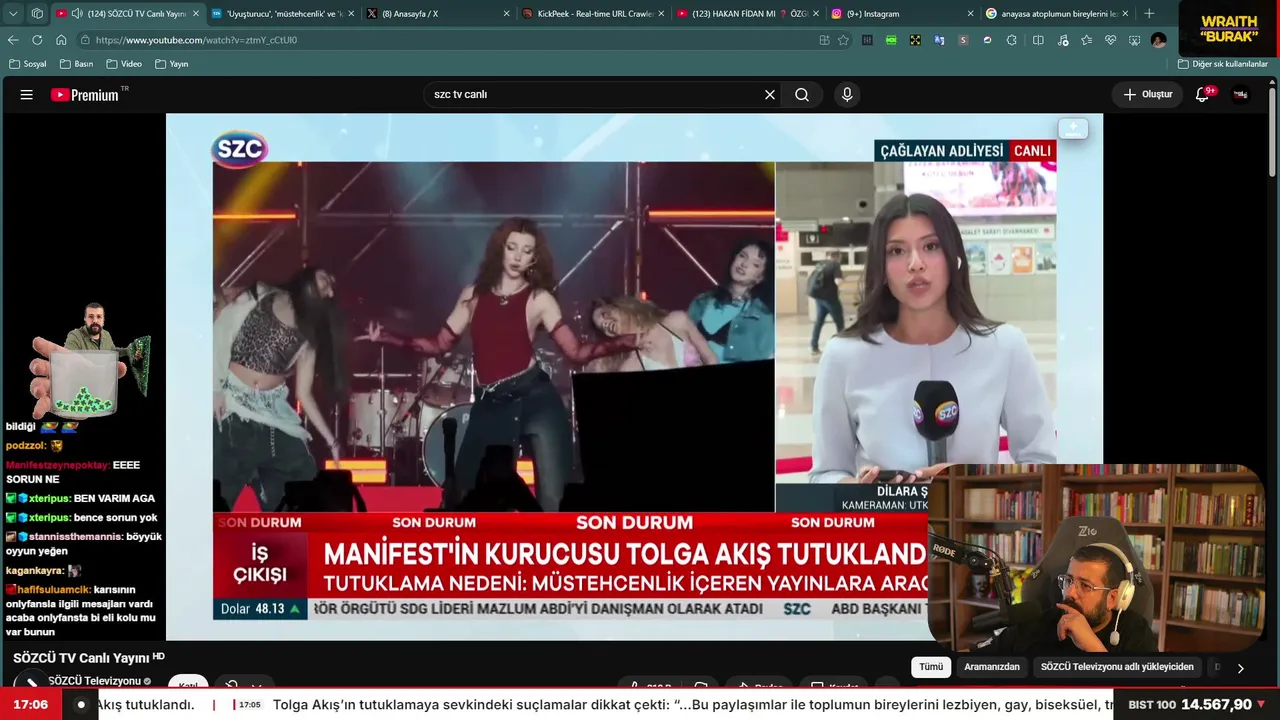Click the browser profile picture
Image resolution: width=1280 pixels, height=720 pixels.
[1158, 40]
